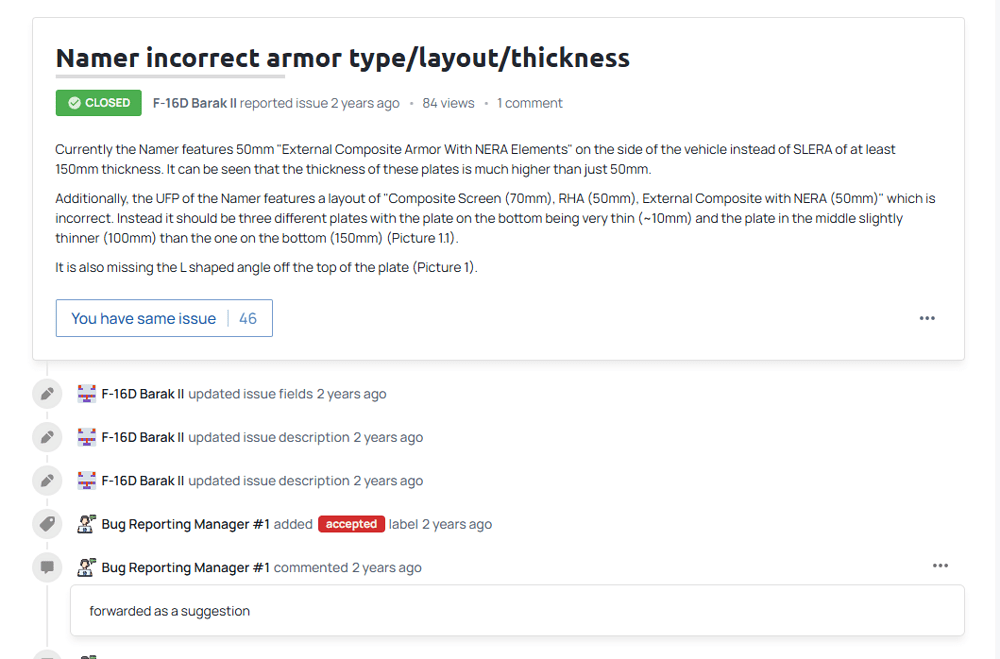
Task: Click the tag icon next to label event
Action: [47, 524]
